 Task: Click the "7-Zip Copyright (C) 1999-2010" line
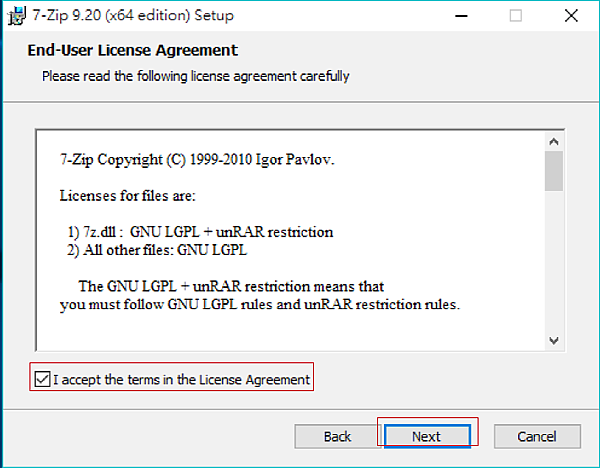(197, 159)
